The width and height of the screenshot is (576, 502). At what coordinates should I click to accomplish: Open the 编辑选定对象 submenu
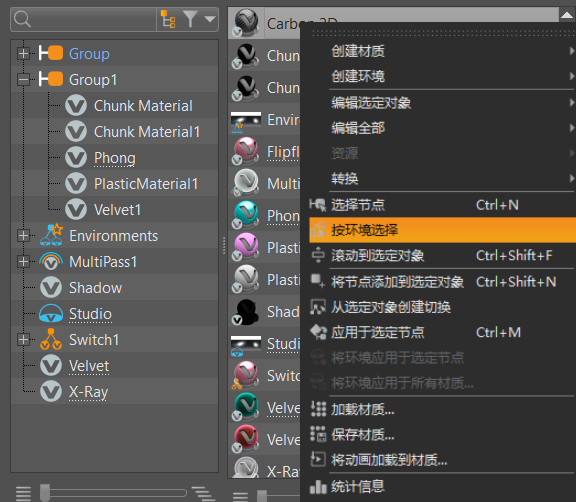[443, 102]
